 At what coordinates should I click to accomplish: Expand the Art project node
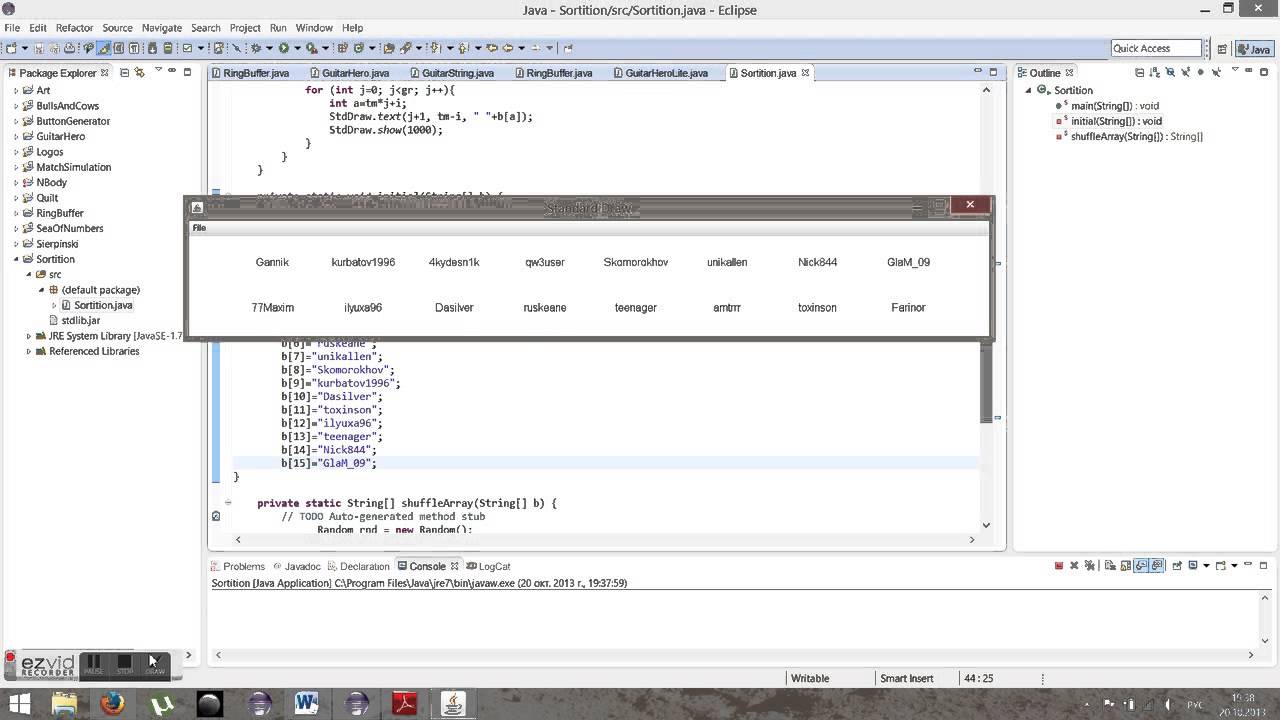[x=16, y=90]
